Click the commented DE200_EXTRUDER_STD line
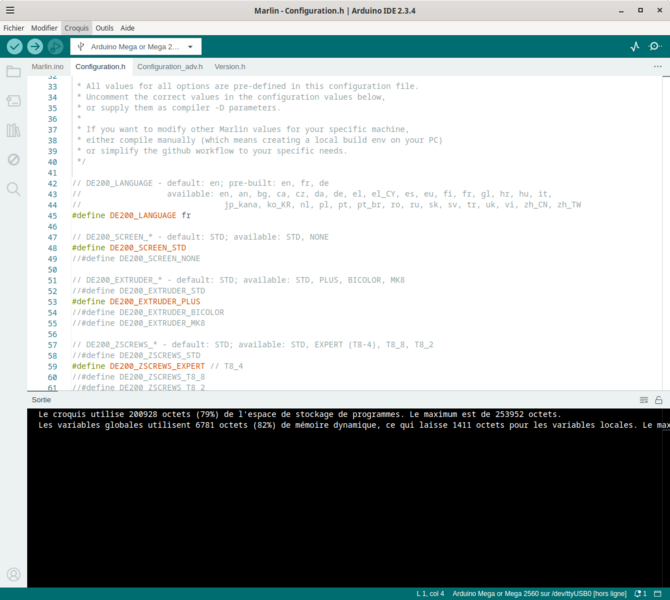Screen dimensions: 670x600 pos(138,291)
